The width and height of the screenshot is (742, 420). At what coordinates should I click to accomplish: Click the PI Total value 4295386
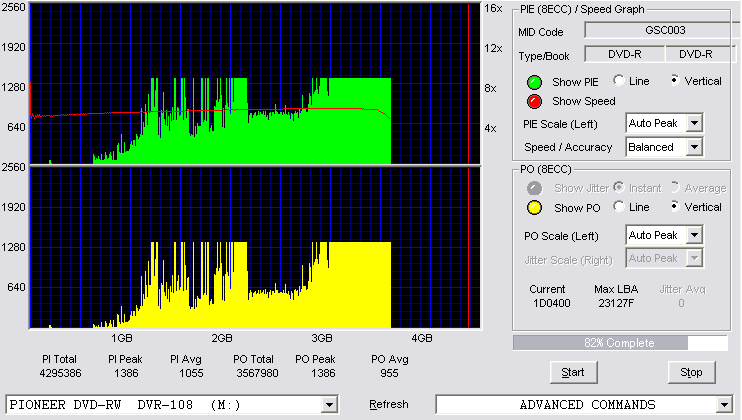60,373
